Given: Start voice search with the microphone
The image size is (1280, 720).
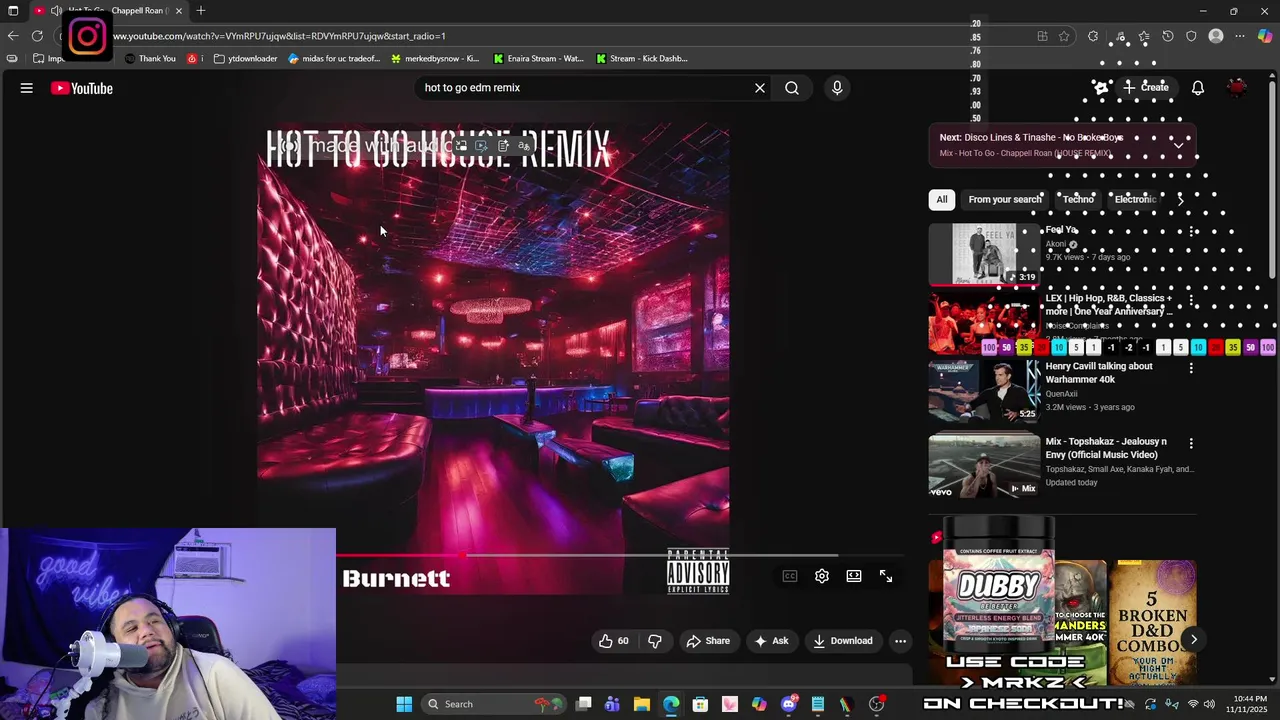Looking at the screenshot, I should (x=837, y=88).
